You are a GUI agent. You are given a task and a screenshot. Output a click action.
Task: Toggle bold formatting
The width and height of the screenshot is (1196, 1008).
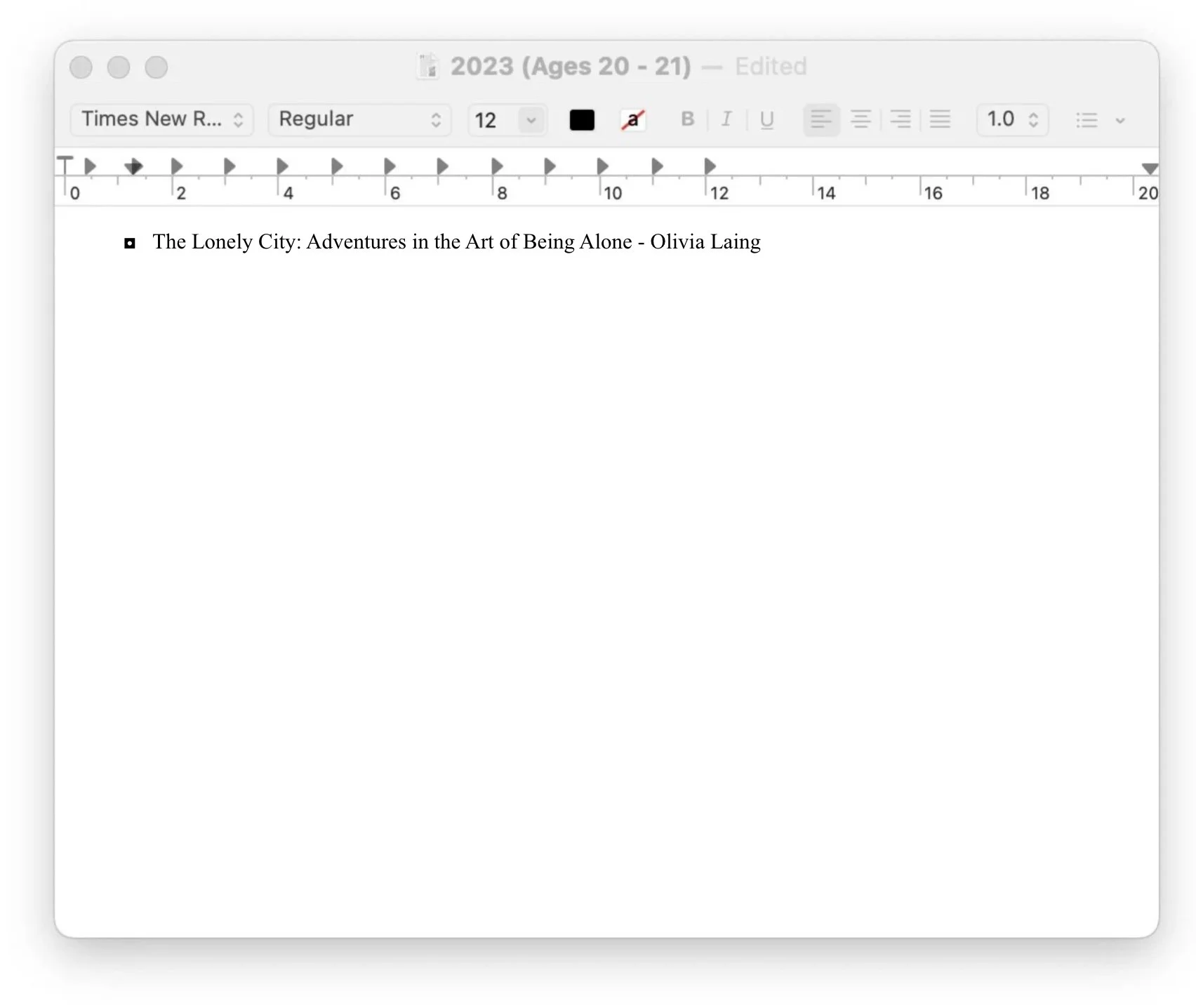(687, 119)
